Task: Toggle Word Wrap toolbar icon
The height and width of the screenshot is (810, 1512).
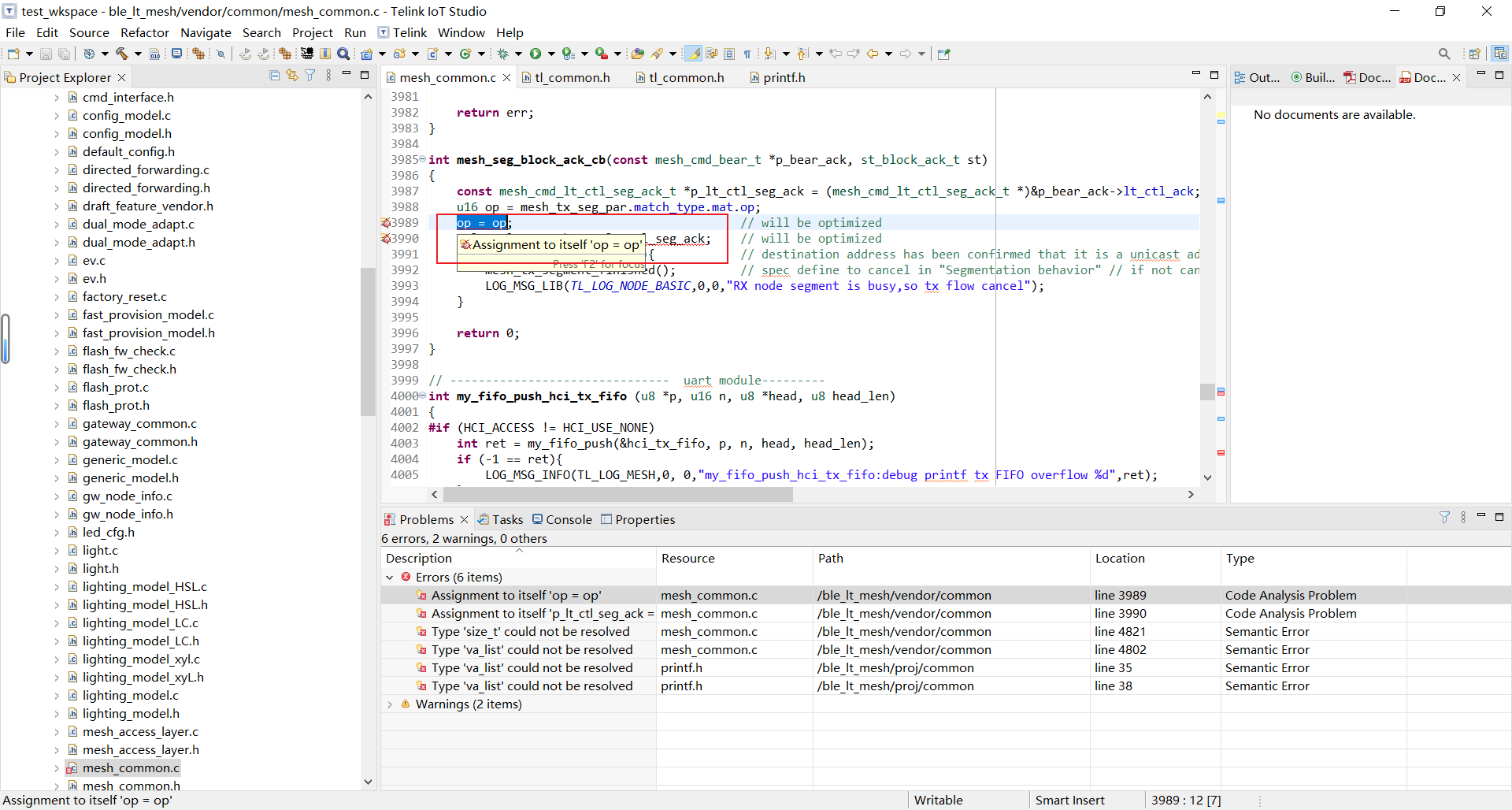Action: (x=712, y=54)
